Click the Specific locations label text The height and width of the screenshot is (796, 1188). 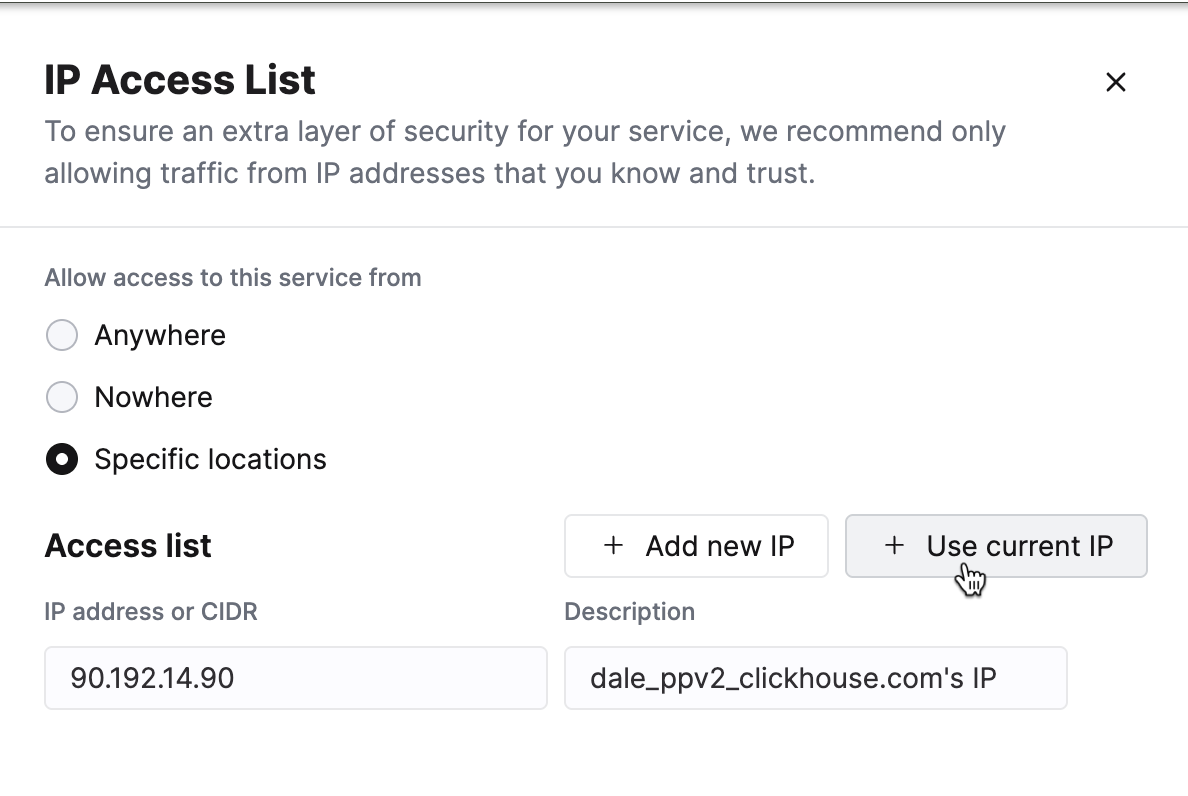[x=209, y=459]
